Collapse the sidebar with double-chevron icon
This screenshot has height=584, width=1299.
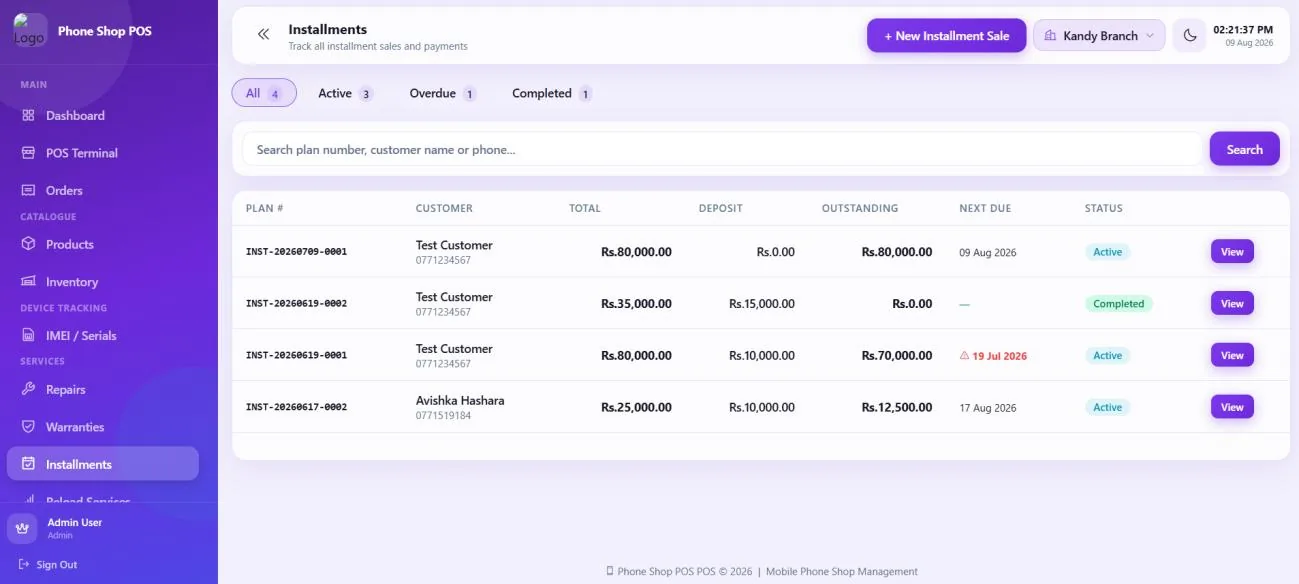pos(263,35)
